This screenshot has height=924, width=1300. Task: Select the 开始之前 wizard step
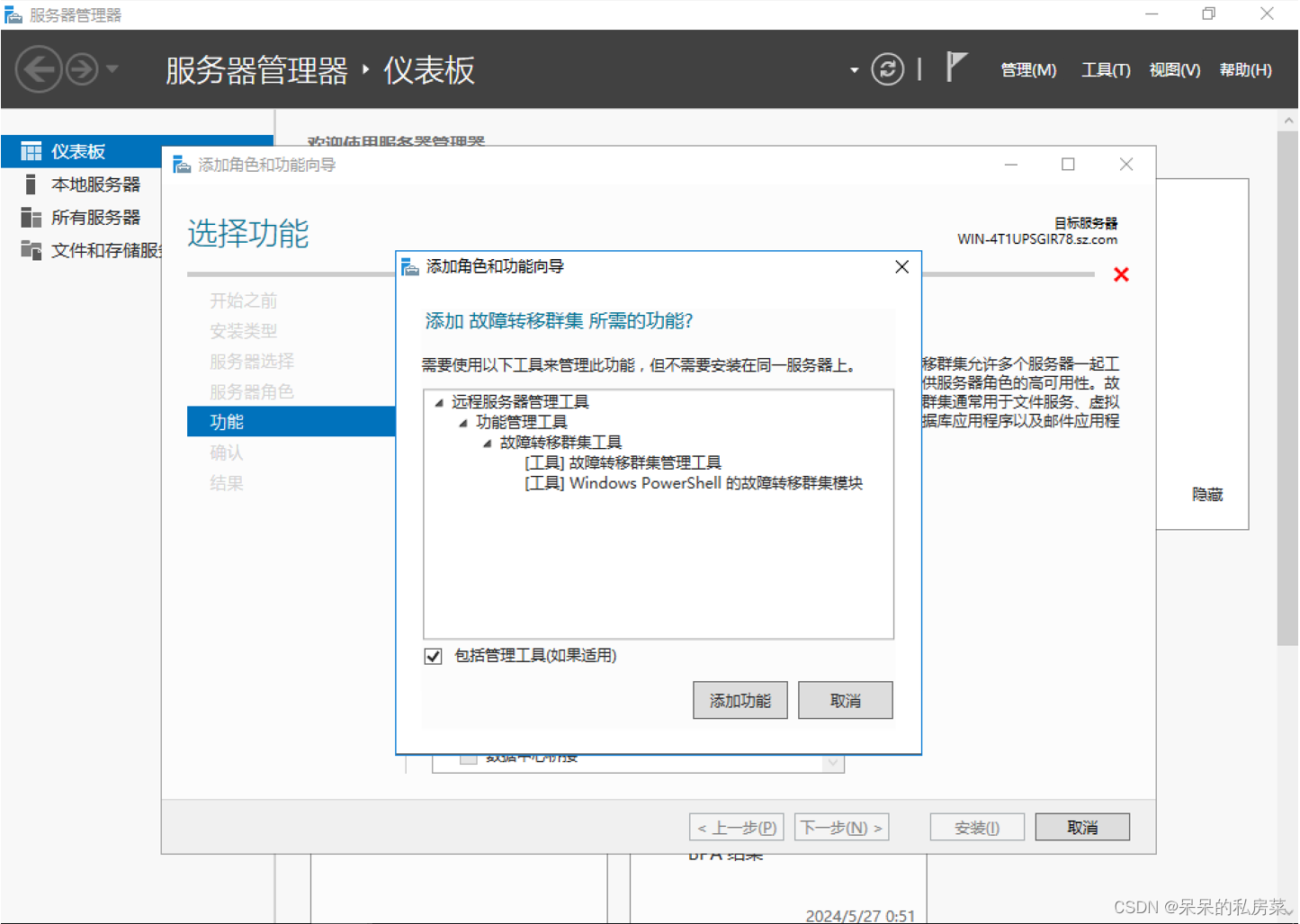point(244,301)
